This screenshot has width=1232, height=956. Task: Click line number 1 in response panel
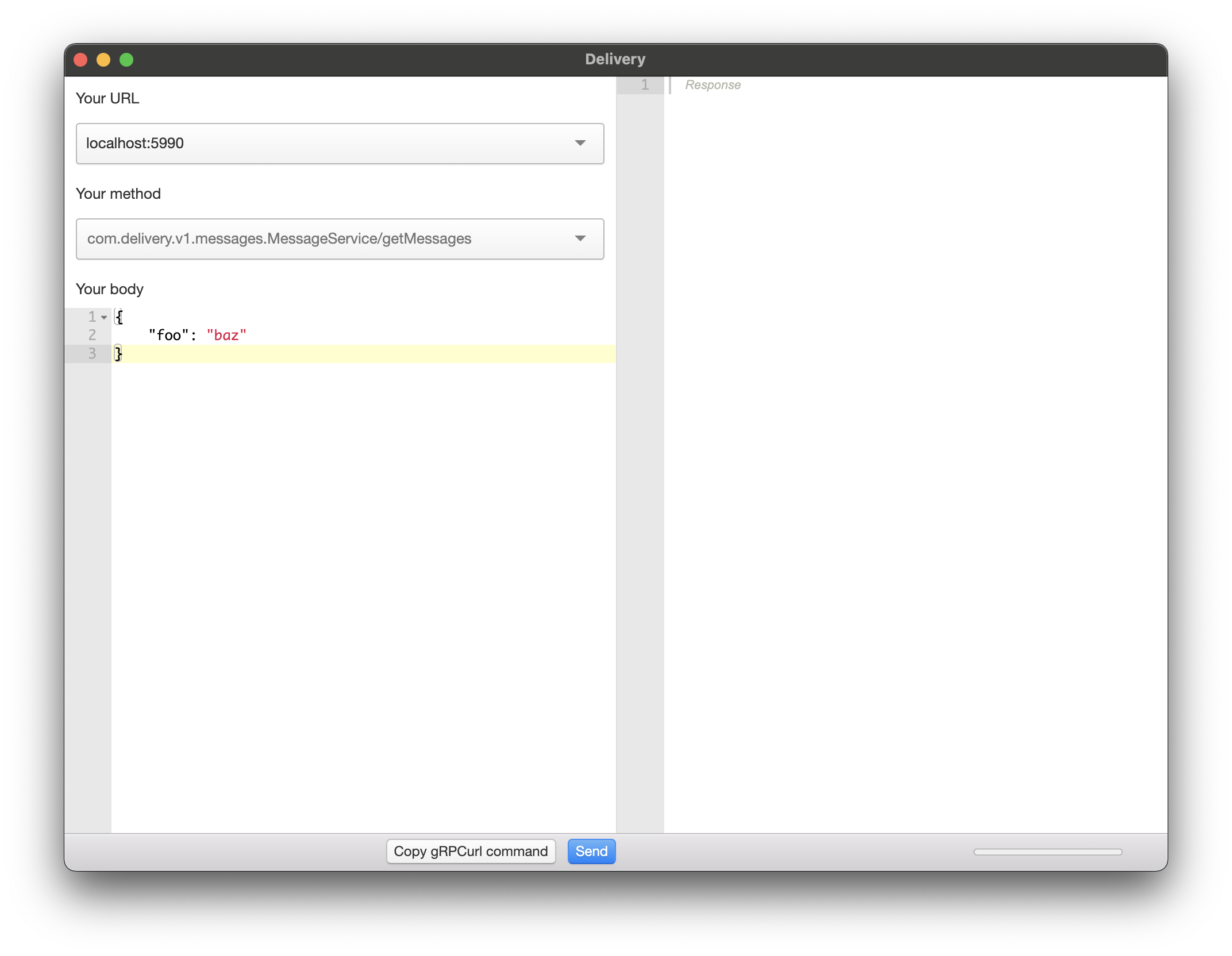tap(645, 84)
